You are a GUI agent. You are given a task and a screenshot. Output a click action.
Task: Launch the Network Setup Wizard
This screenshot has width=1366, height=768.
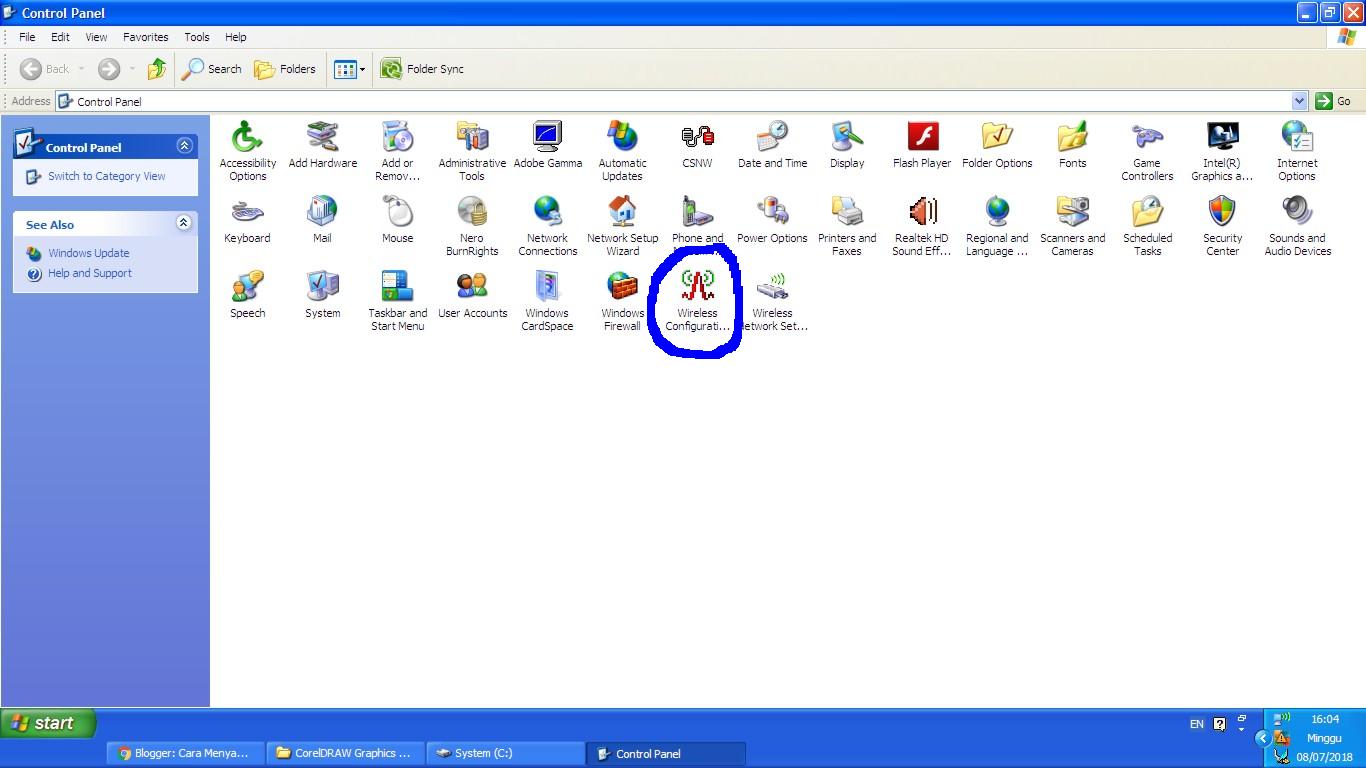622,215
